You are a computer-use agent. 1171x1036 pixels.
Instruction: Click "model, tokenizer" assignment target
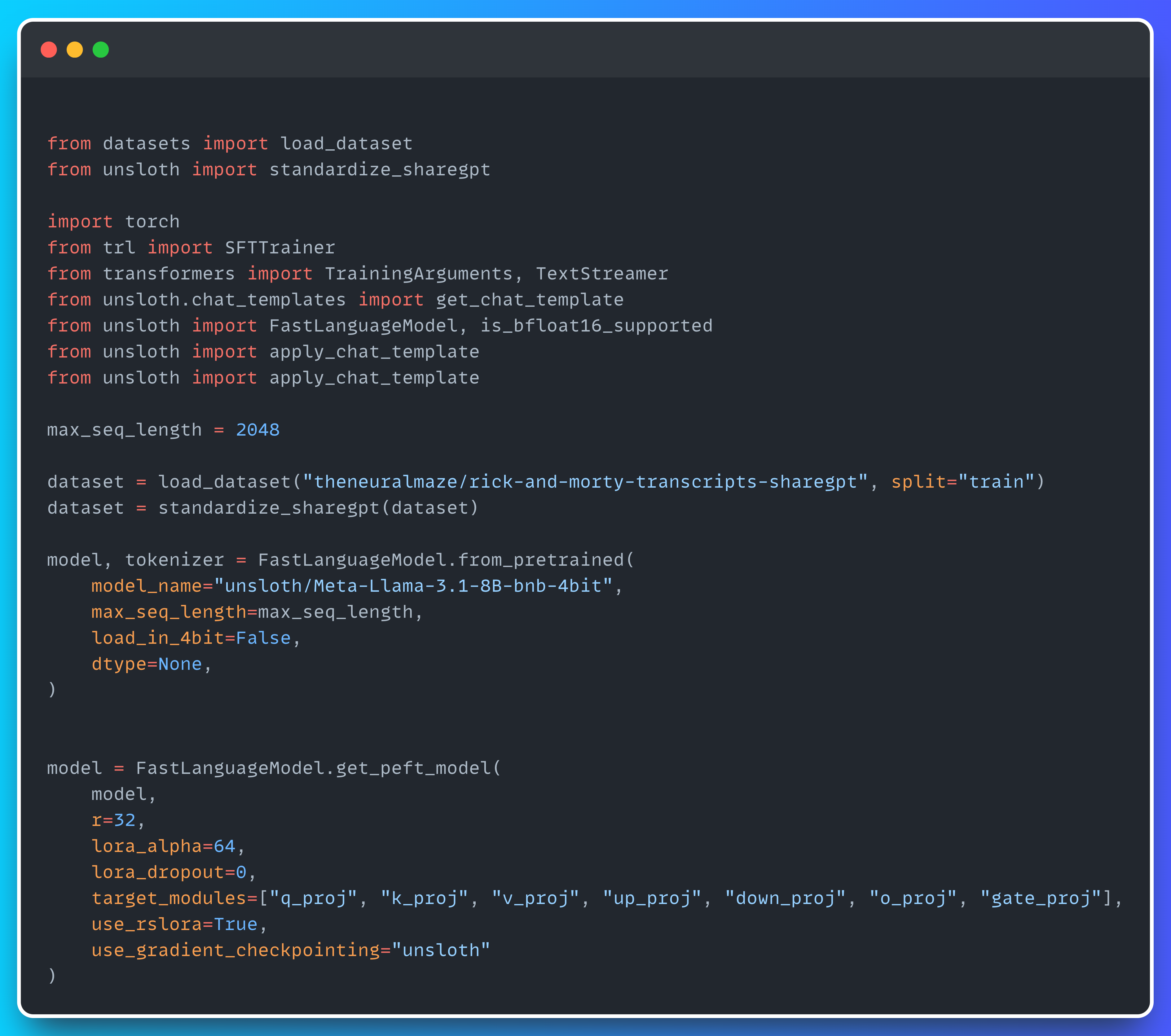click(x=136, y=560)
